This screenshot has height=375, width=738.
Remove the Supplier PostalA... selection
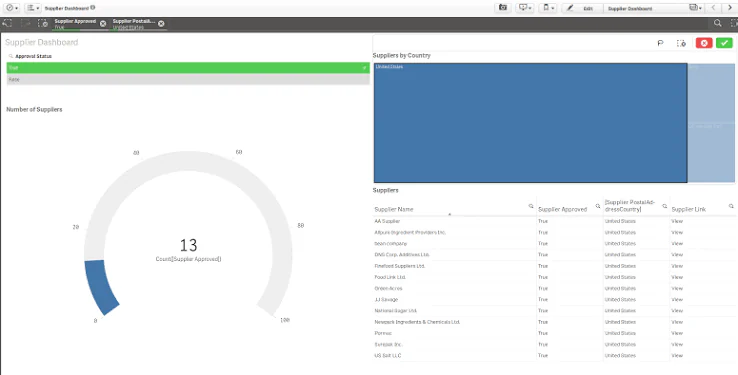tap(161, 24)
